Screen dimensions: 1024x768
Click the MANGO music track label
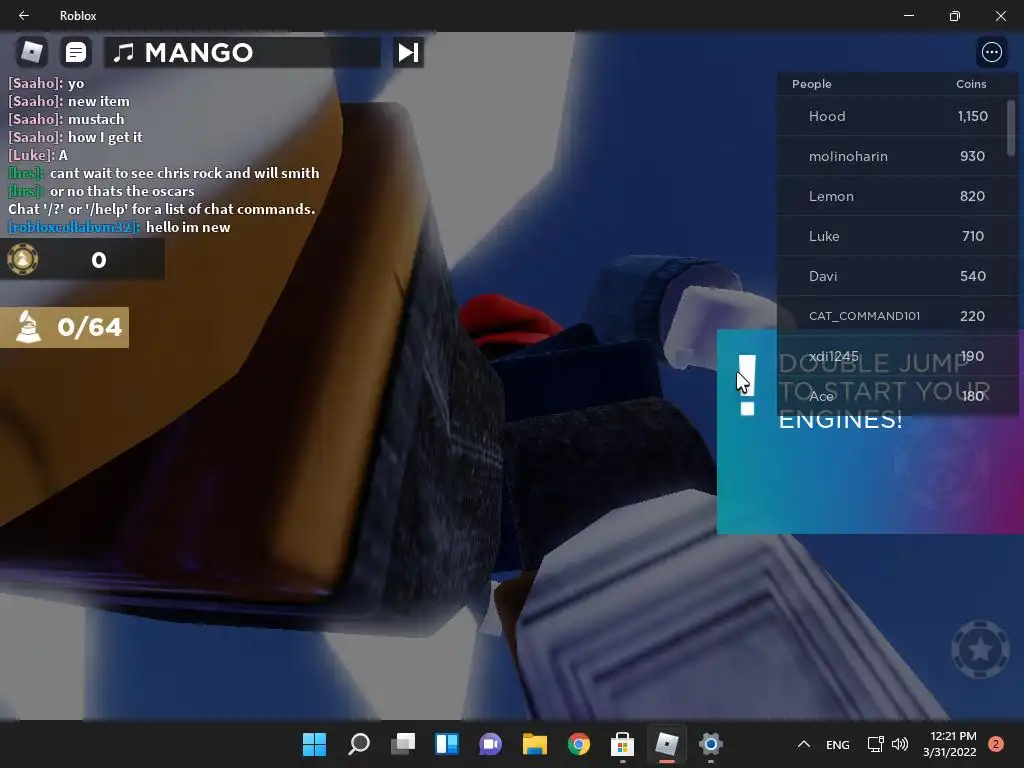[x=242, y=52]
